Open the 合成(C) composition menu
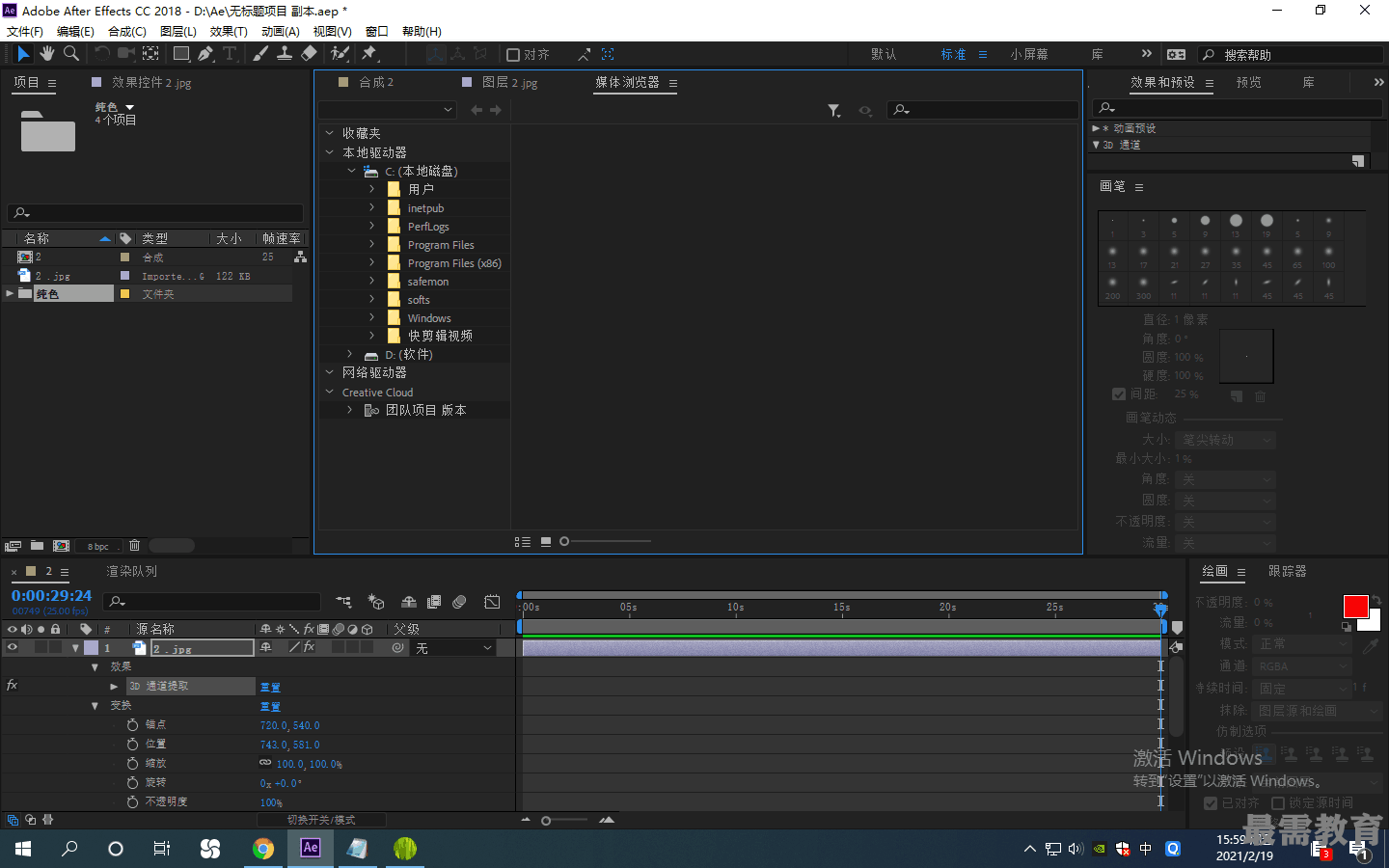 (127, 31)
